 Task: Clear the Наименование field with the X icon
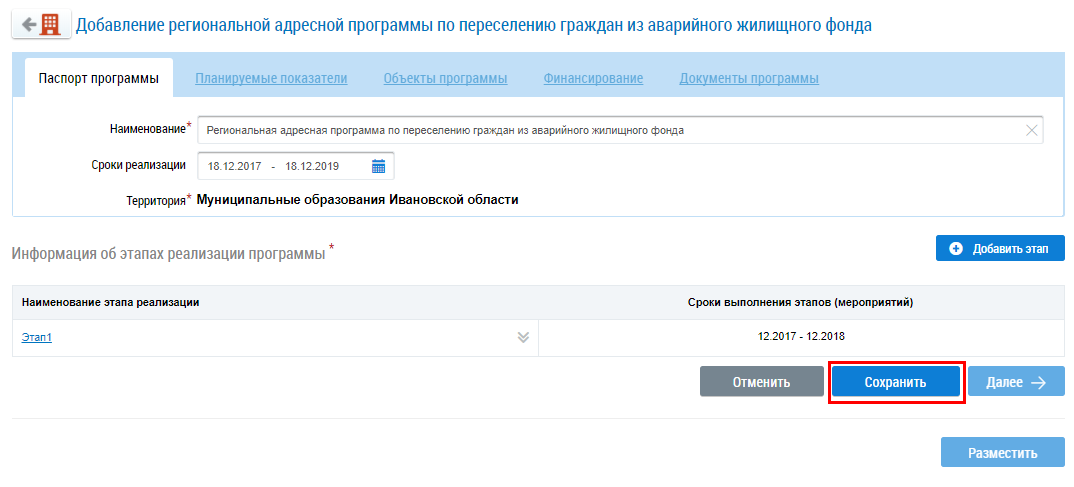(x=1031, y=130)
